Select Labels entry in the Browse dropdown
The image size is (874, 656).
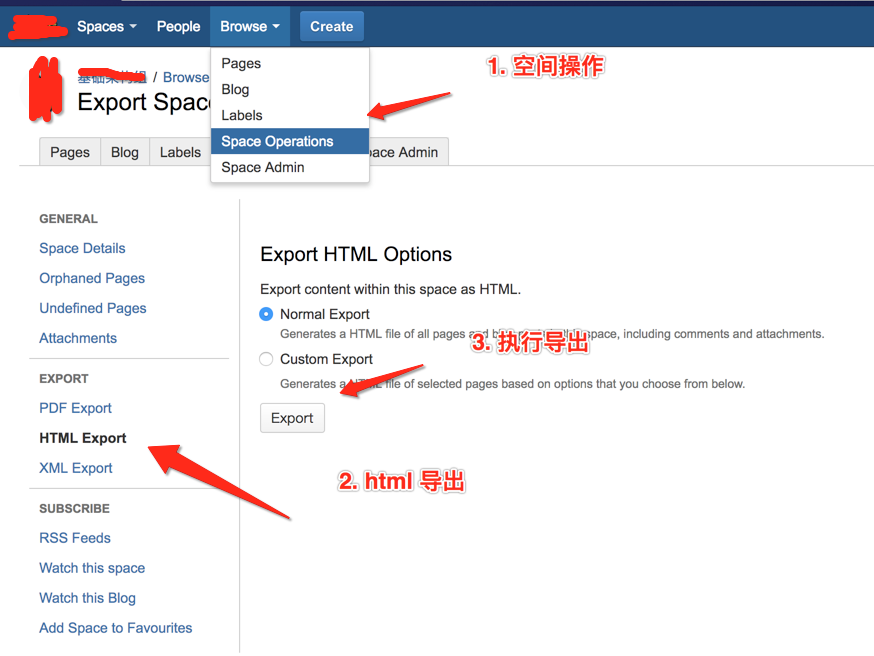(239, 115)
